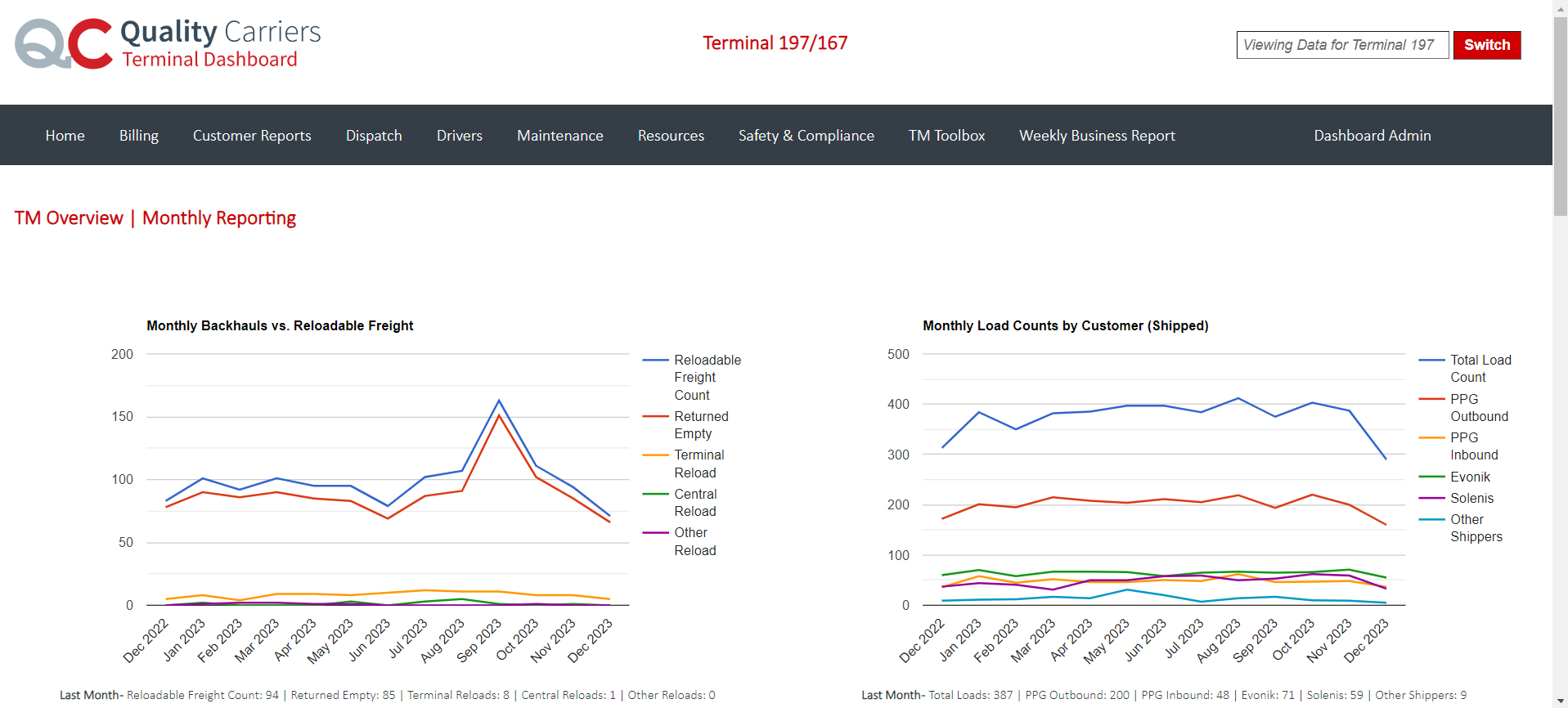The height and width of the screenshot is (708, 1568).
Task: Click the scrollbar down arrow
Action: point(1561,701)
